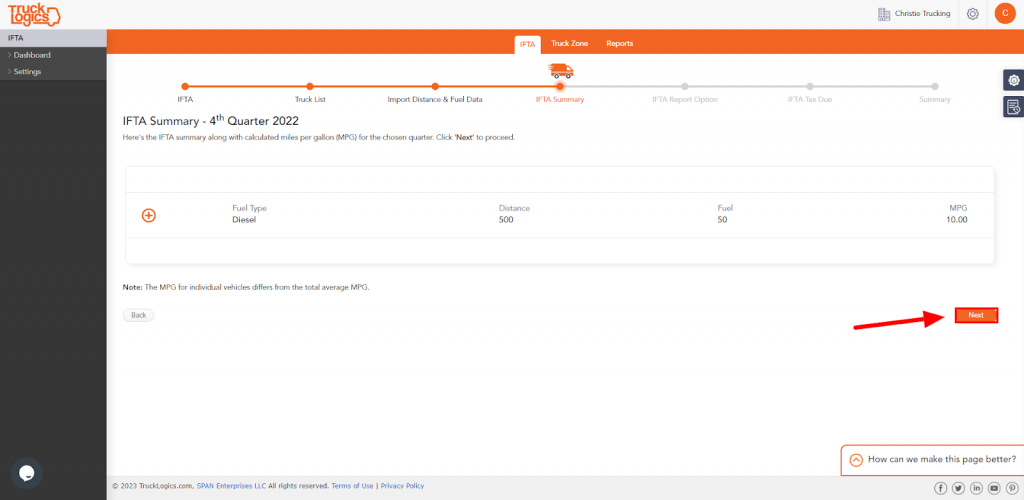Open the Privacy Policy link
The image size is (1024, 500).
tap(402, 486)
